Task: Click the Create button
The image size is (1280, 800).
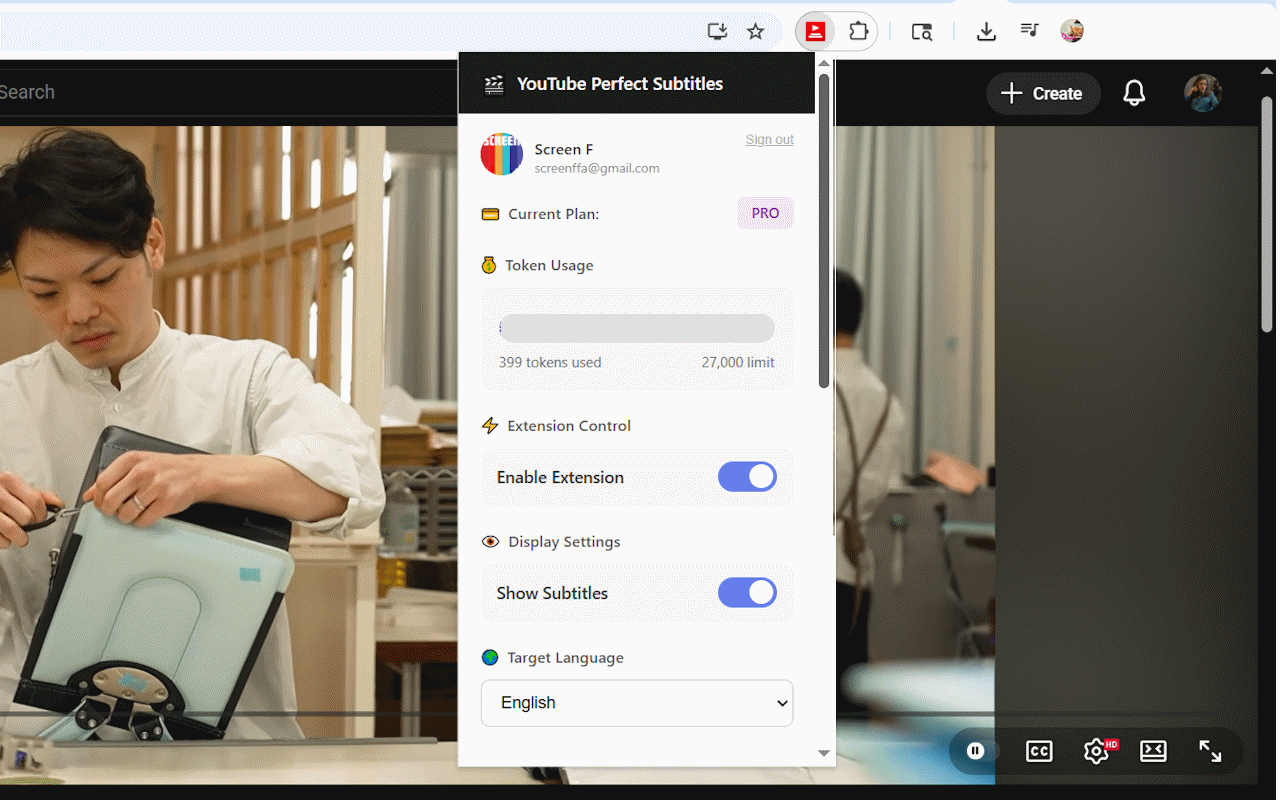Action: tap(1043, 93)
